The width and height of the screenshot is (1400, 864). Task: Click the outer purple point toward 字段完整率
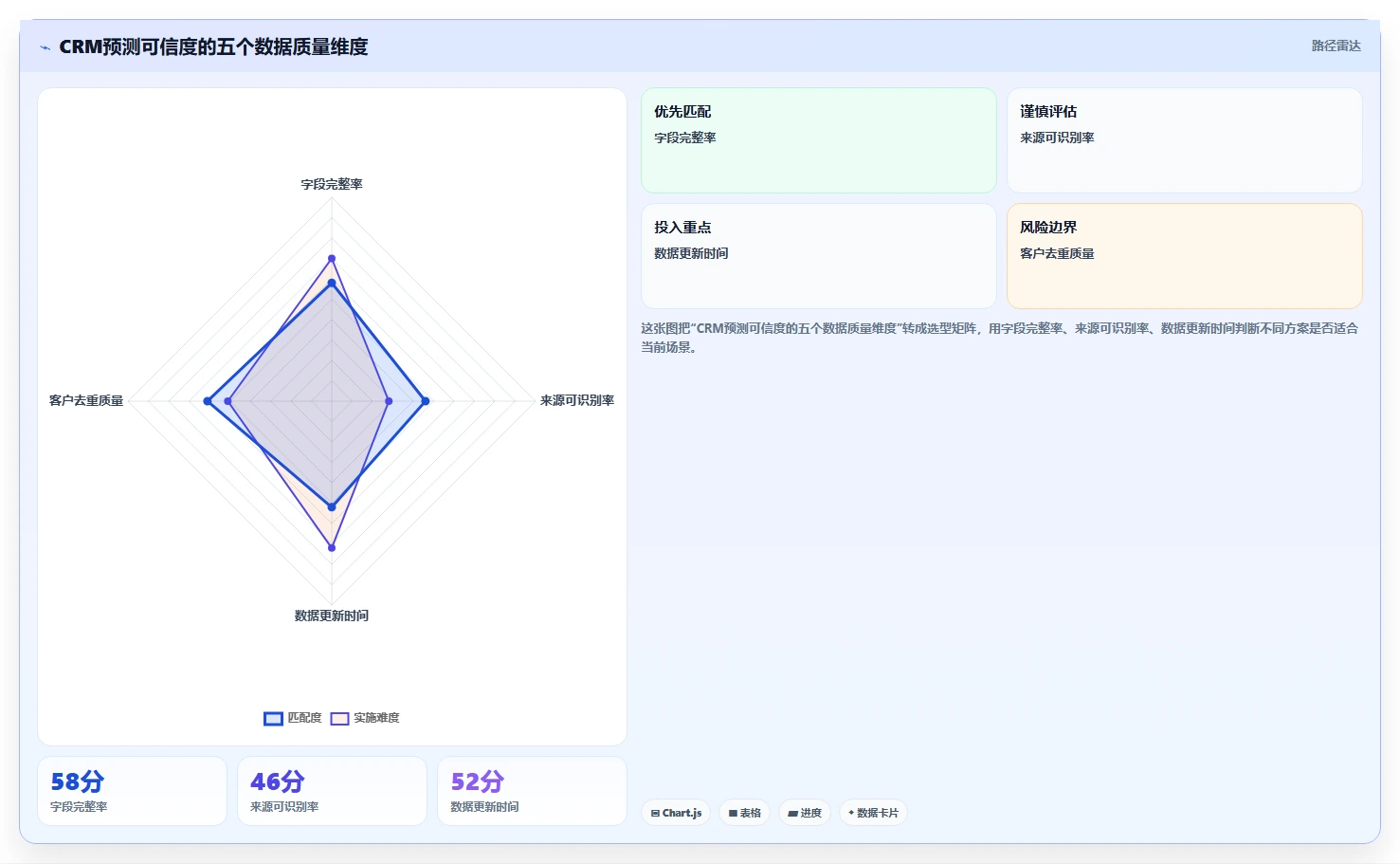coord(332,258)
